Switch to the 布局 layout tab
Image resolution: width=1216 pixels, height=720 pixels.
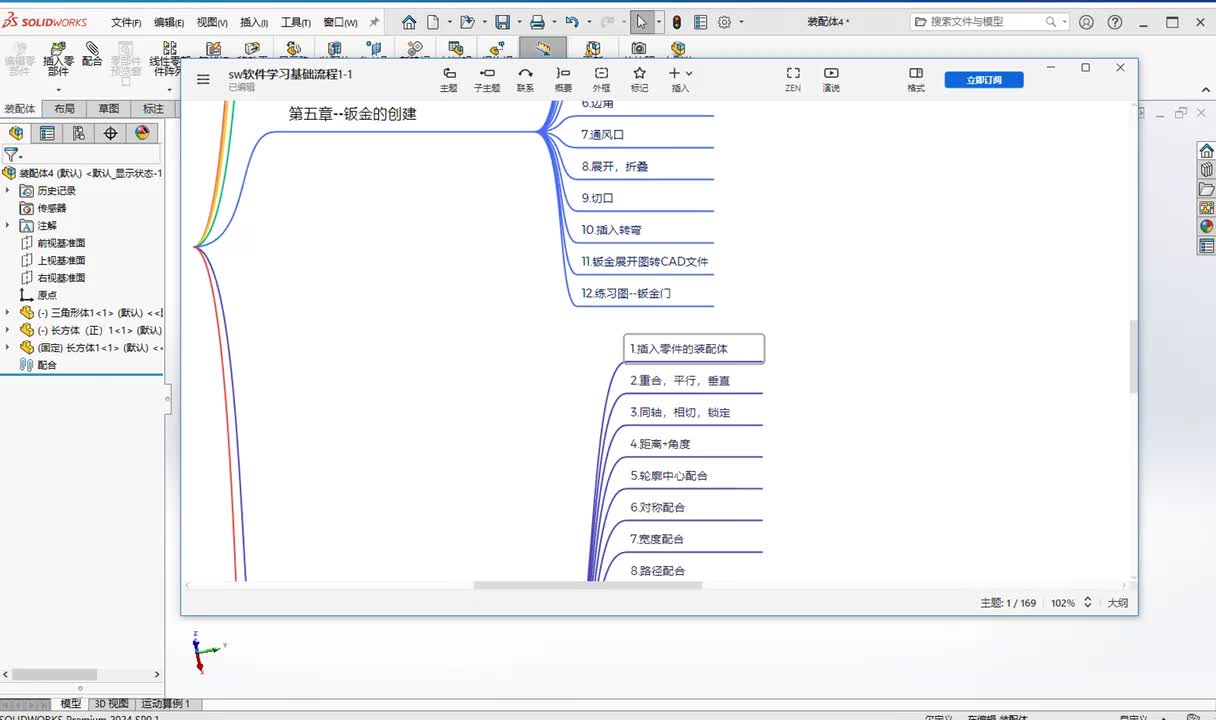pyautogui.click(x=64, y=109)
